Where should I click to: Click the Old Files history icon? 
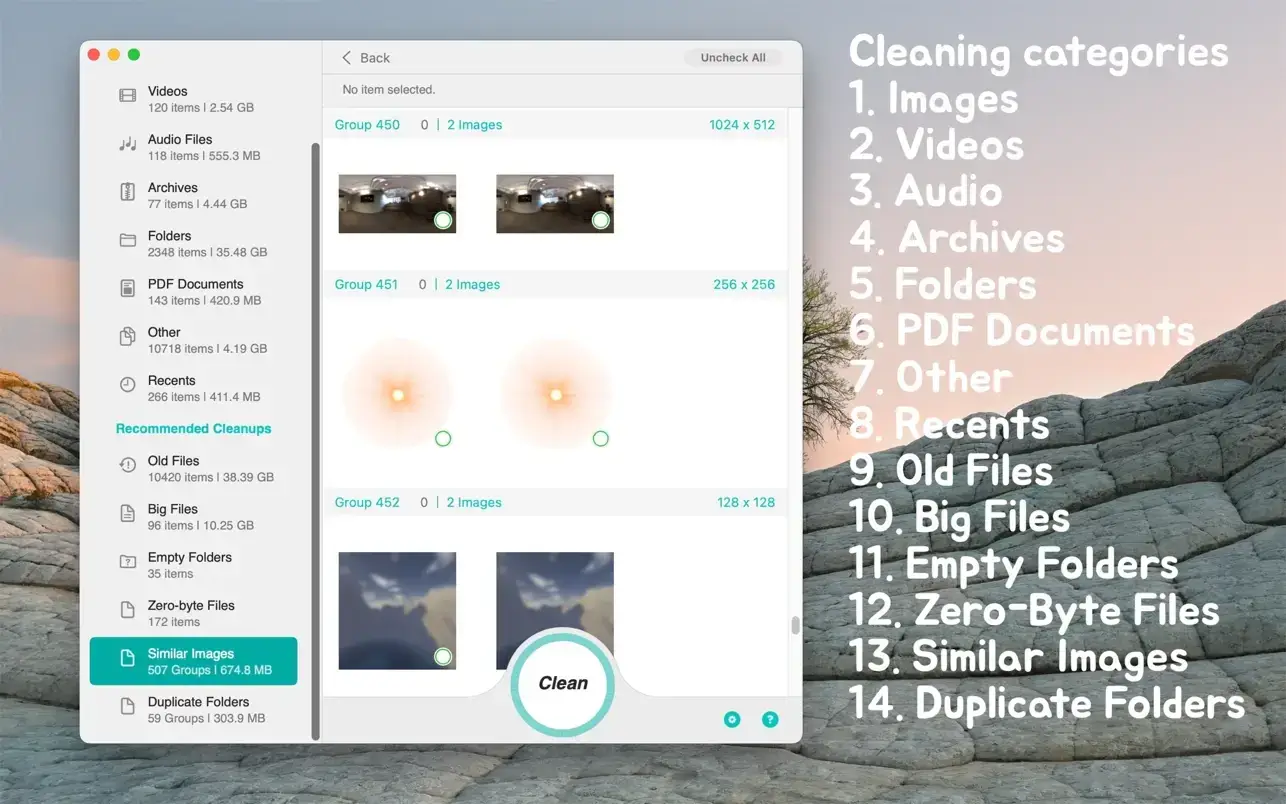coord(128,465)
